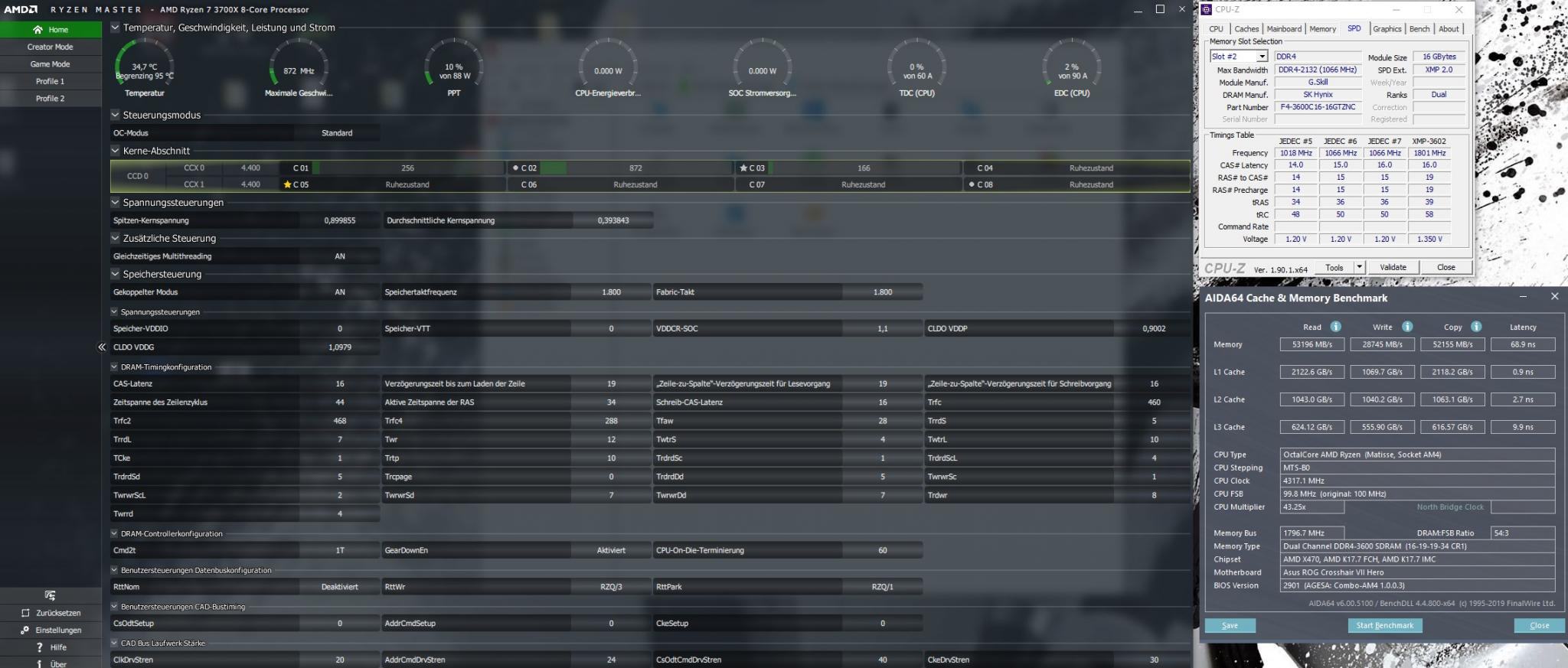Click the Zurücksetzen reset icon
The image size is (1568, 668).
pyautogui.click(x=25, y=613)
